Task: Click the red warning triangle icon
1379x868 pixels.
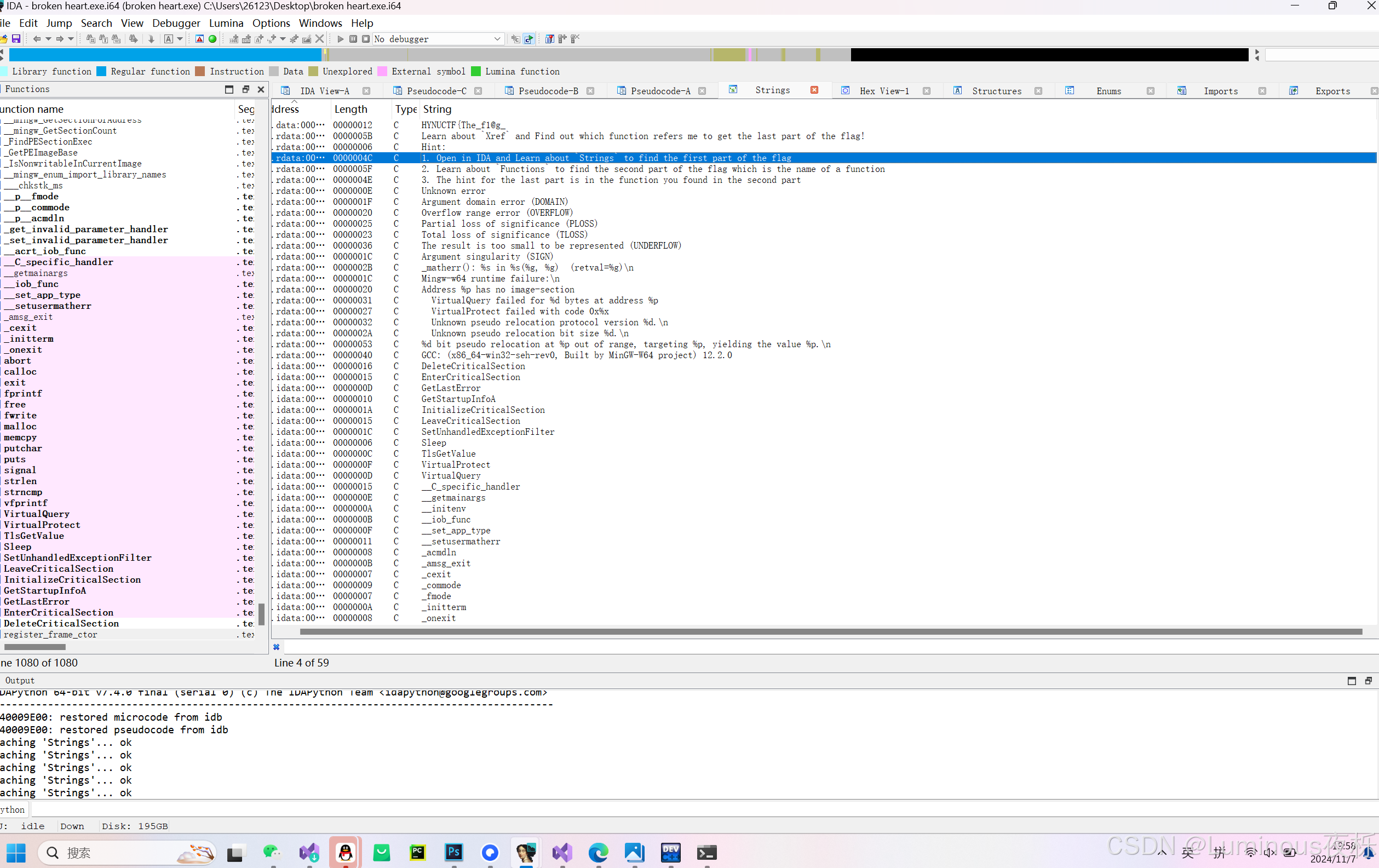Action: click(199, 39)
